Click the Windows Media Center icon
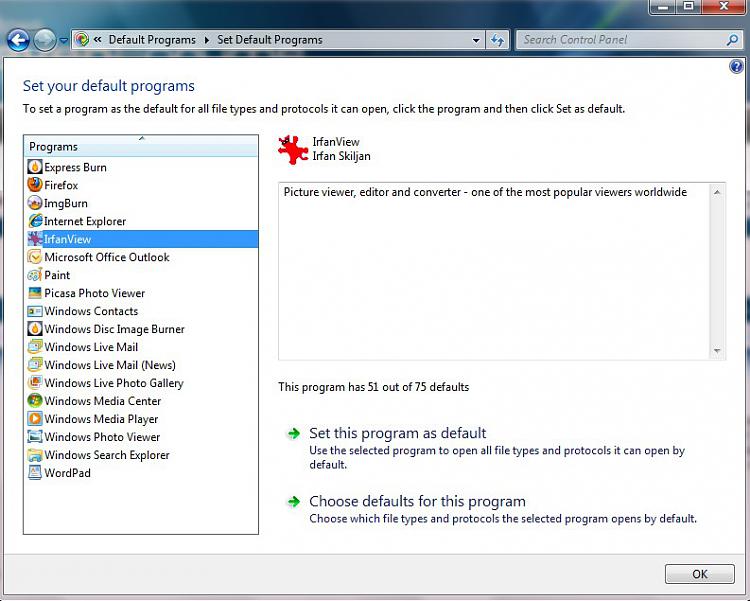This screenshot has width=750, height=601. (x=34, y=401)
